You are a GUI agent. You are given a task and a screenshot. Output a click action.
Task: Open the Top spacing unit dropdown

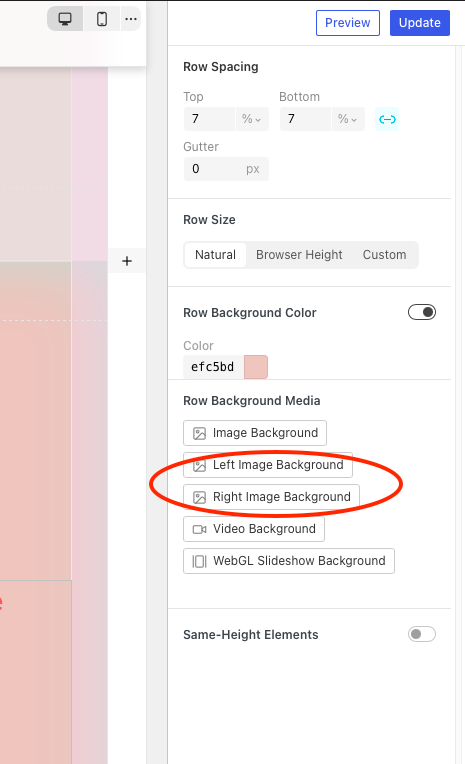click(252, 119)
